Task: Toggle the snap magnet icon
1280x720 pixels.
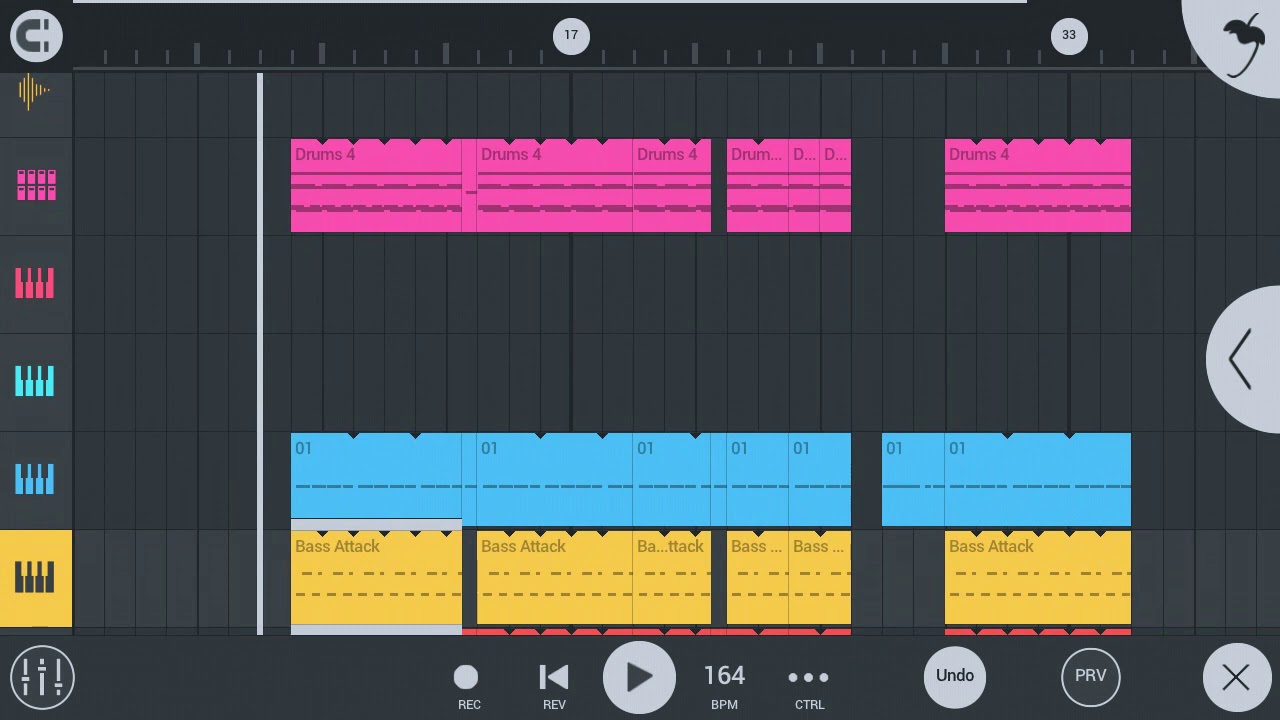Action: click(x=36, y=36)
